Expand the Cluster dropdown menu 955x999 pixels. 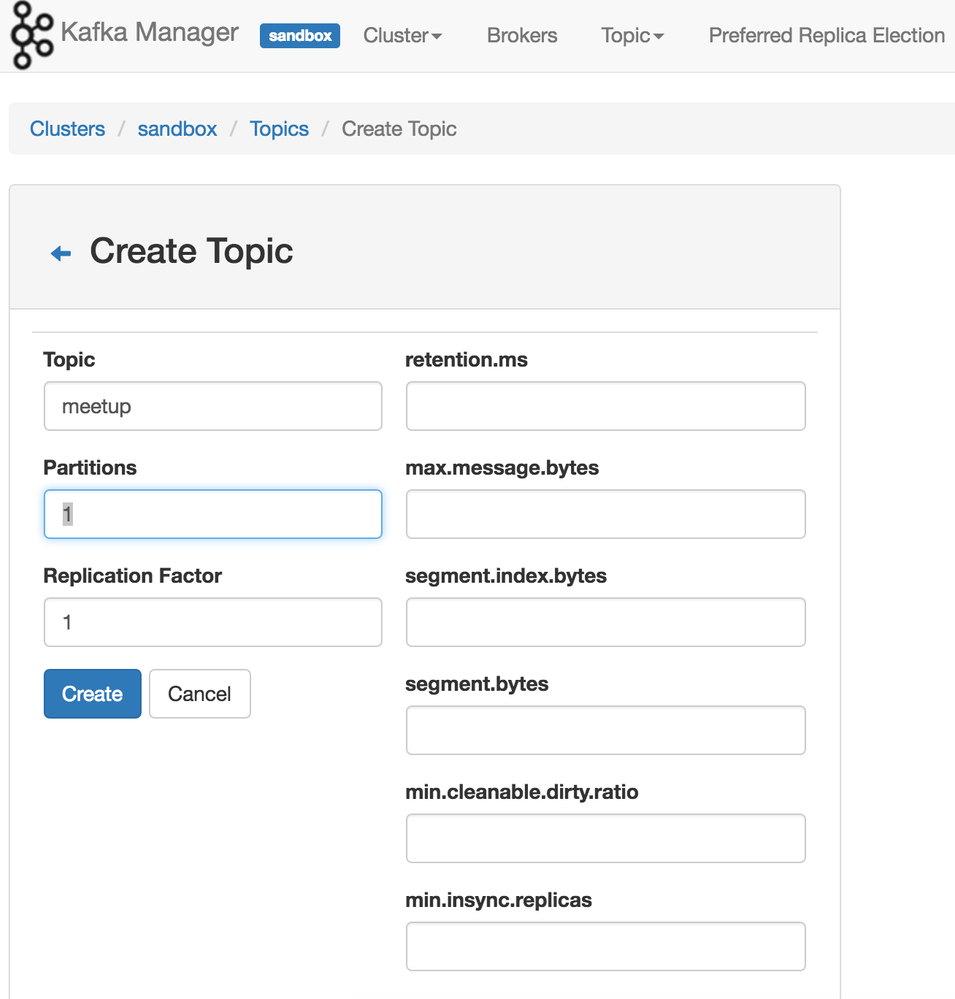point(402,36)
